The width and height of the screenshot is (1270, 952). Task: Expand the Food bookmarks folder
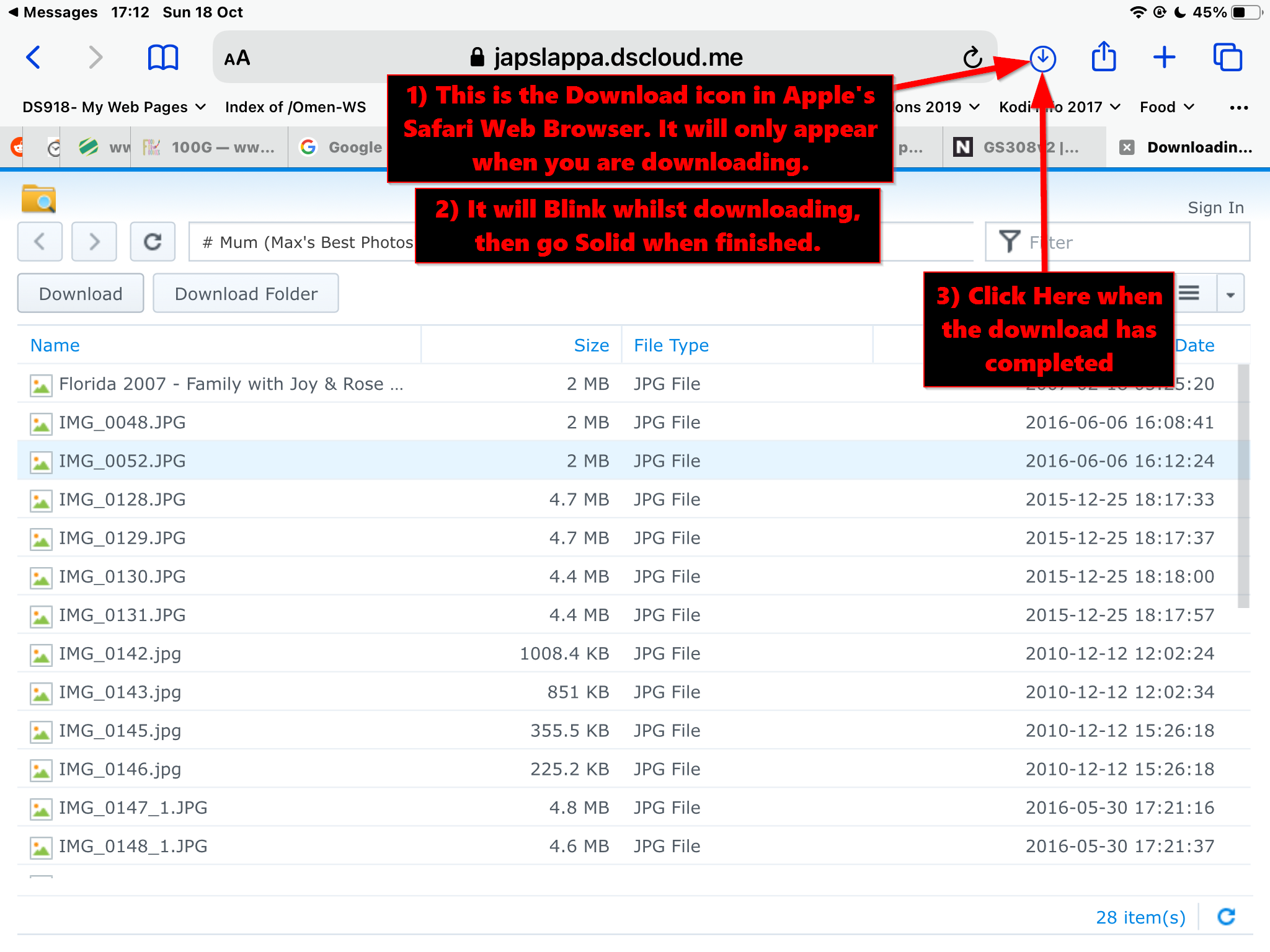click(x=1166, y=107)
